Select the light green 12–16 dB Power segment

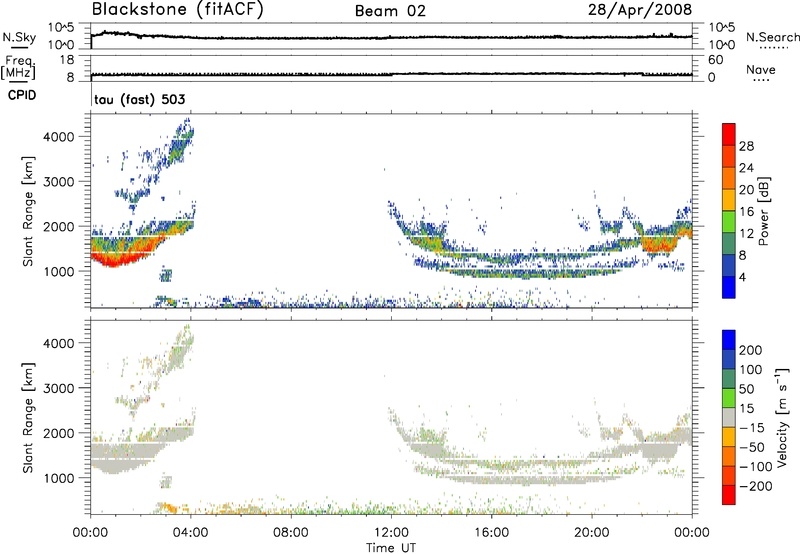[729, 222]
